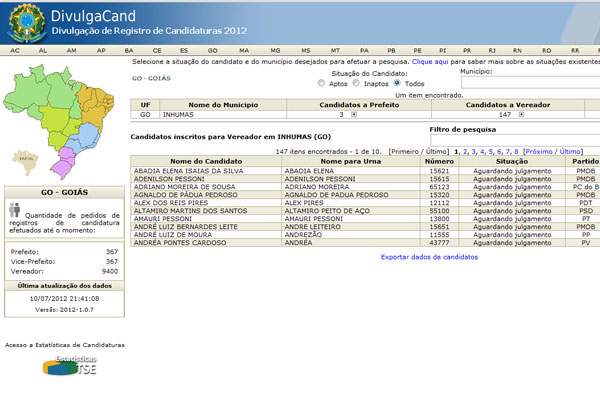Click the Município input field

point(530,82)
